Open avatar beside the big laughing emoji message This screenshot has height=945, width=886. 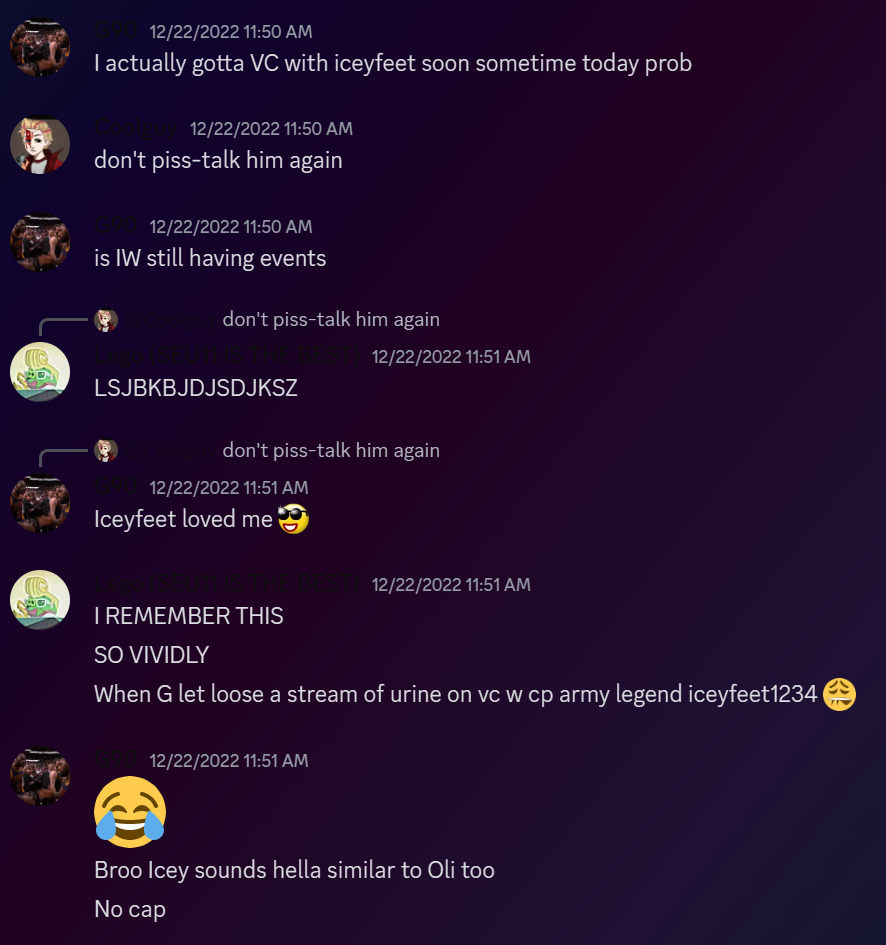pos(40,776)
